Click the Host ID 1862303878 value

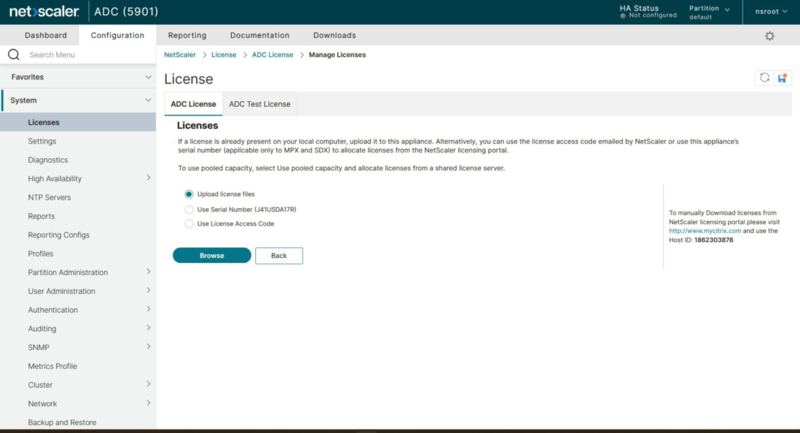714,240
